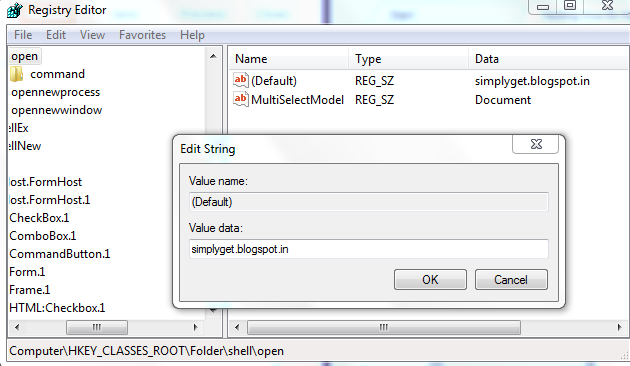Screen dimensions: 630x366
Task: Click the simplyget.blogspot.in data cell in list
Action: [532, 81]
